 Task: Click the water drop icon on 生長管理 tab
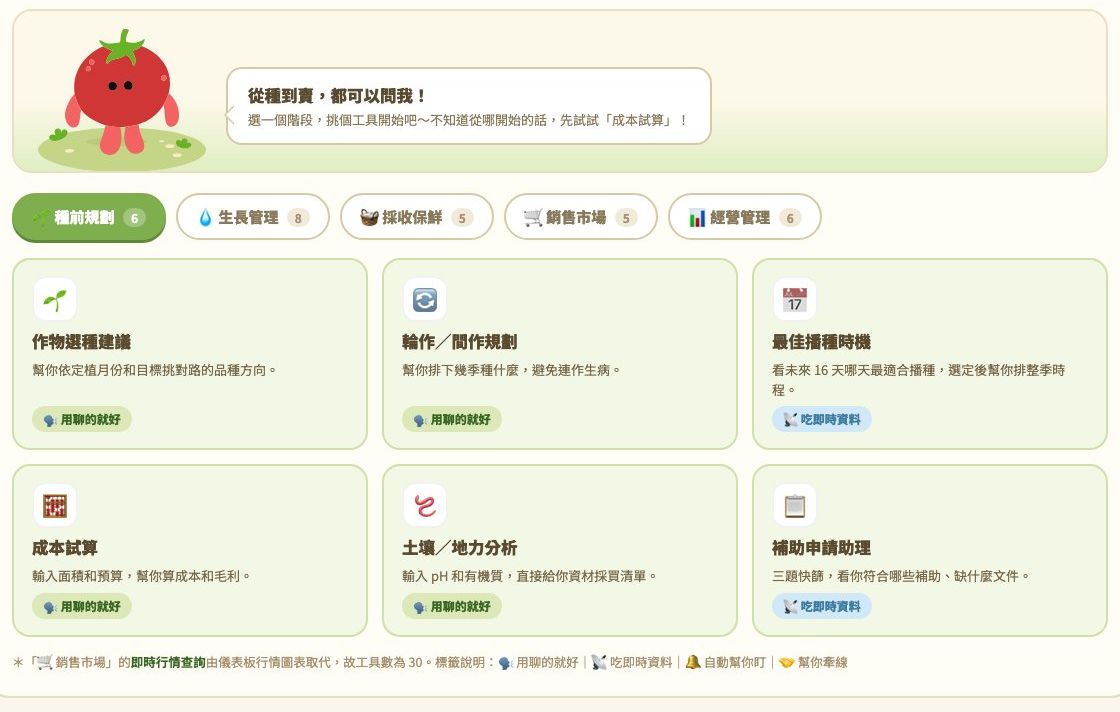(205, 218)
